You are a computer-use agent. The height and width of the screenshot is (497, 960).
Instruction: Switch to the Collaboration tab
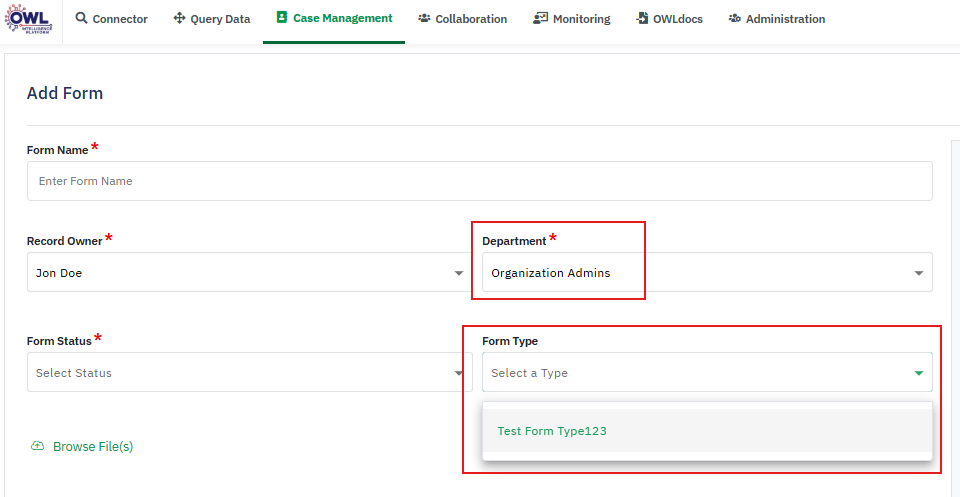click(x=470, y=19)
